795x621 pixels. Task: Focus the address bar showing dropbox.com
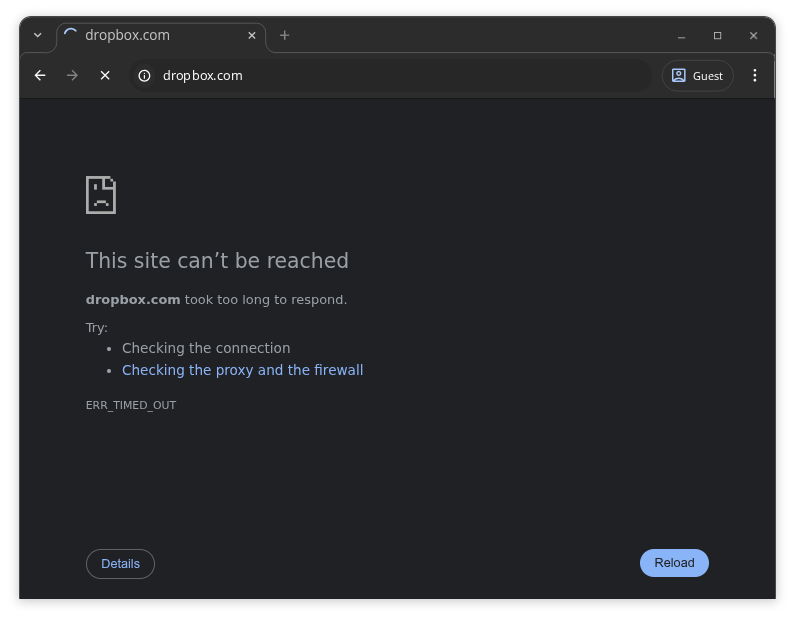390,76
